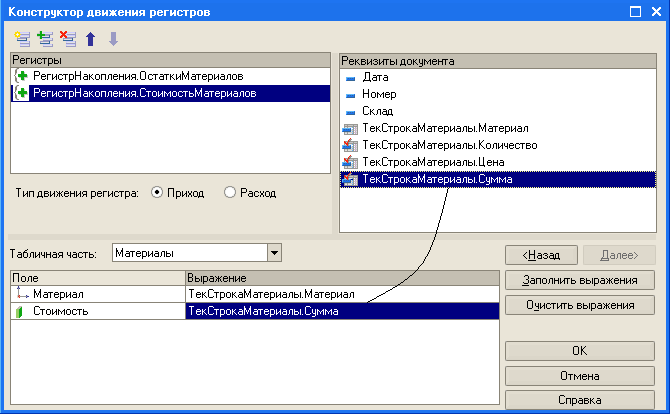The height and width of the screenshot is (414, 670).
Task: Click the Стоимость field row
Action: (x=98, y=311)
